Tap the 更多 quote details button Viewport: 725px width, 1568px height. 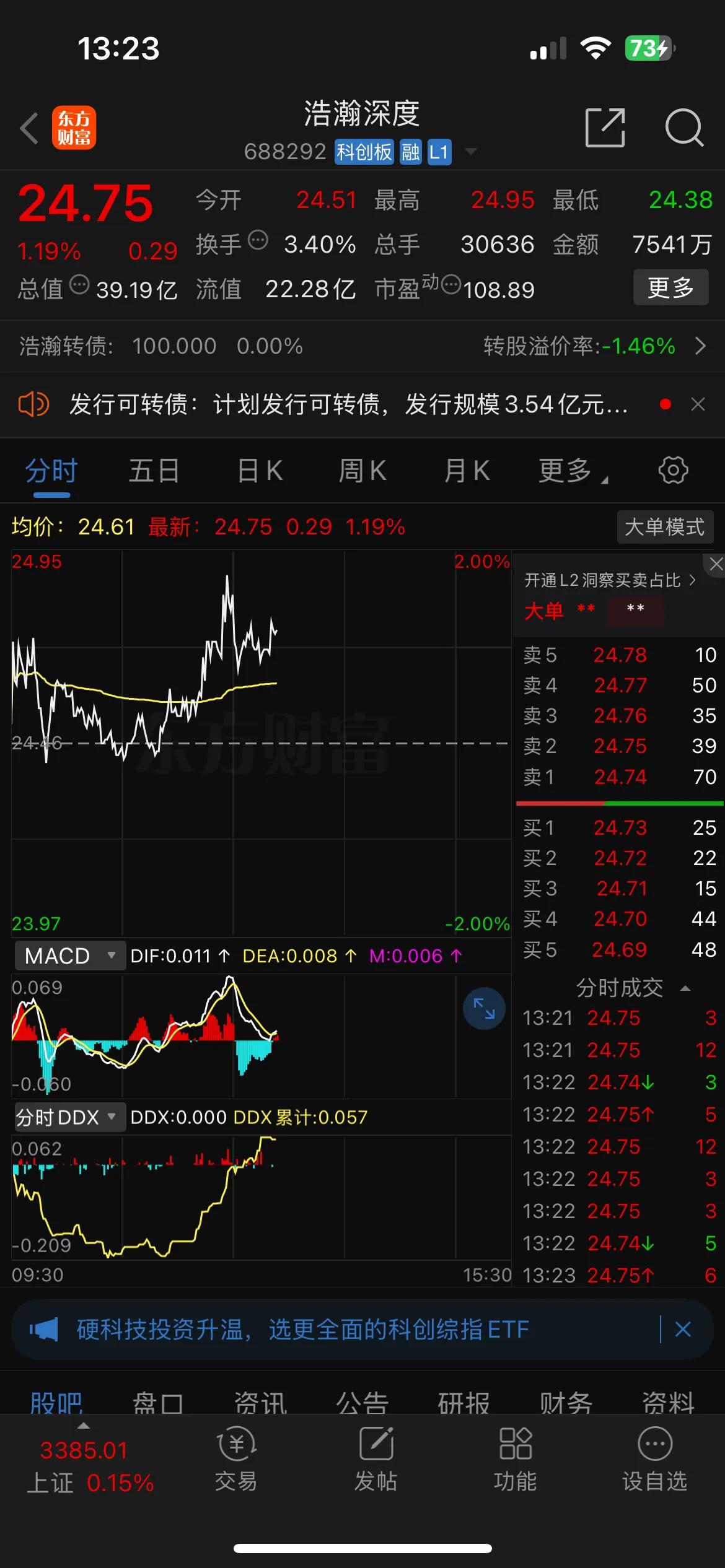point(670,287)
